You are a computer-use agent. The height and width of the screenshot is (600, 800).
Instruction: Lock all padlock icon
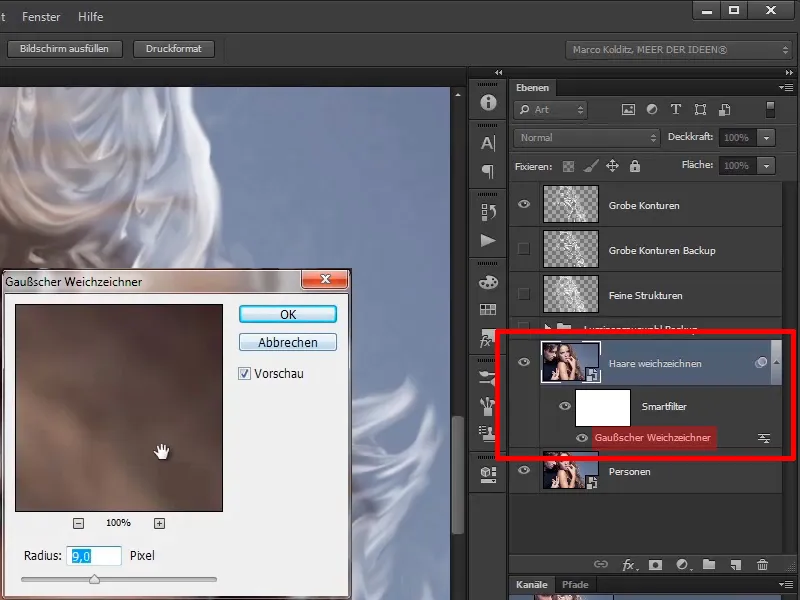[x=635, y=166]
